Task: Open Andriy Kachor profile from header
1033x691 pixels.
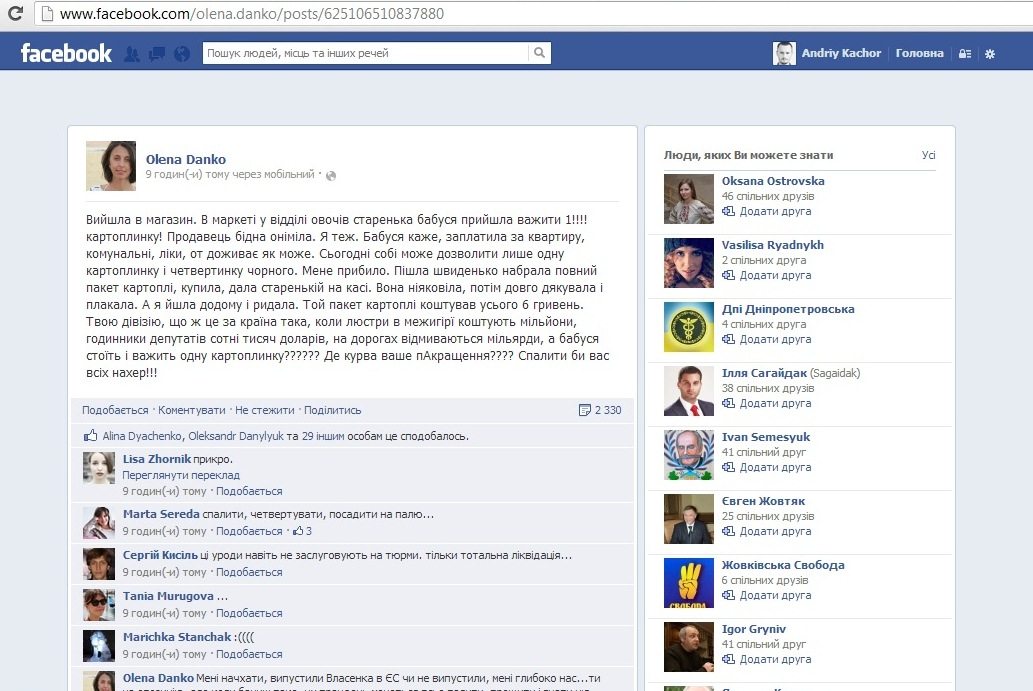Action: [841, 53]
